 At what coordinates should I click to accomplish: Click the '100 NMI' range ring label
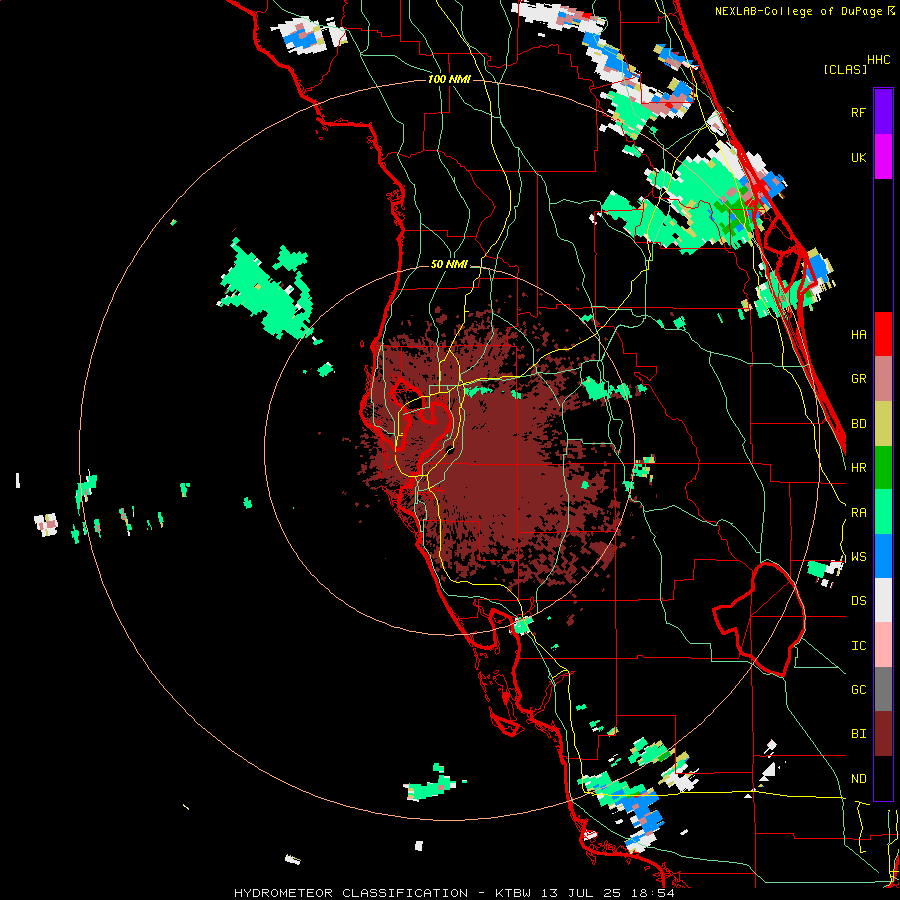449,79
